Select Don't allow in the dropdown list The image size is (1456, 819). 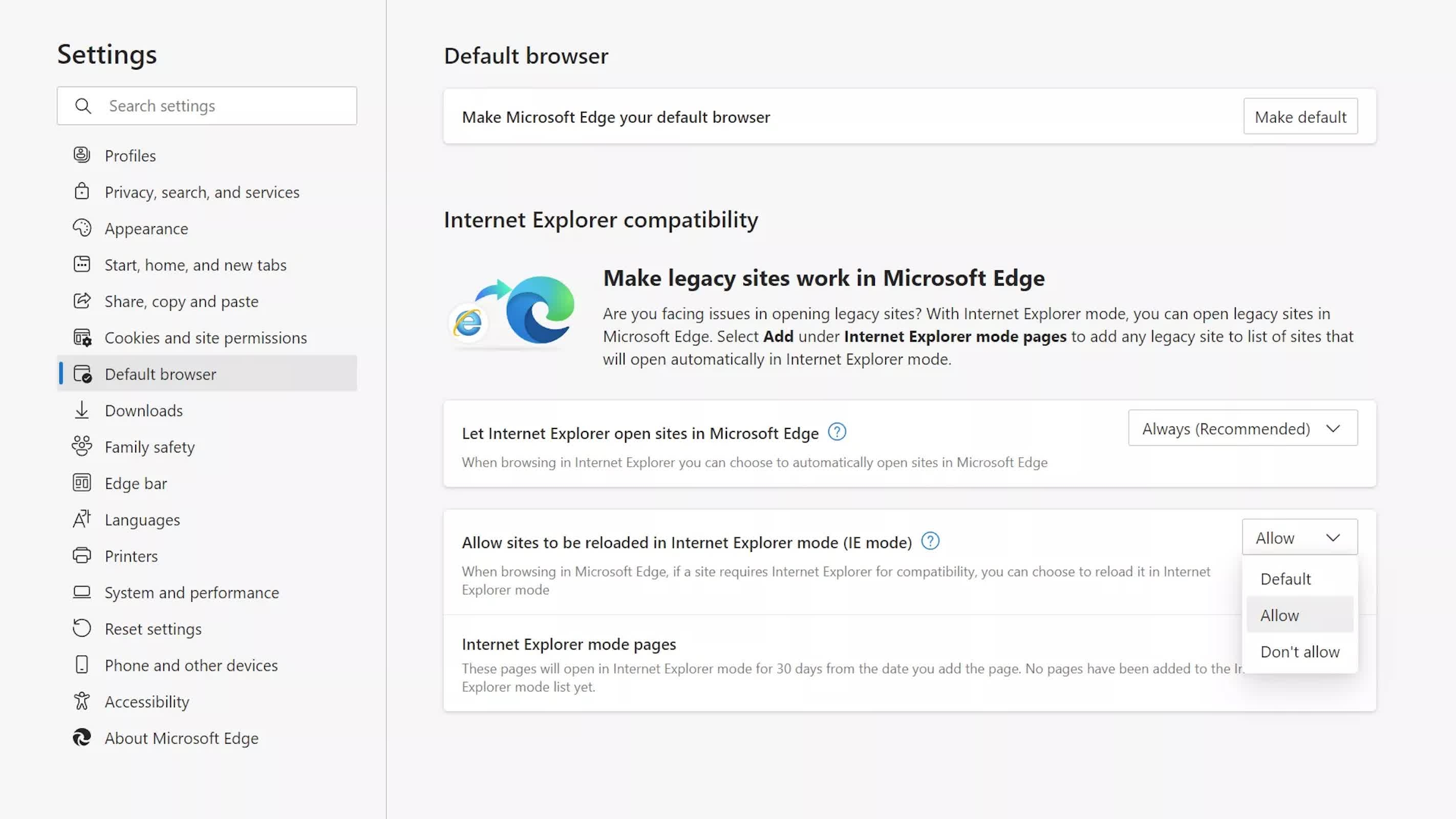click(1299, 652)
